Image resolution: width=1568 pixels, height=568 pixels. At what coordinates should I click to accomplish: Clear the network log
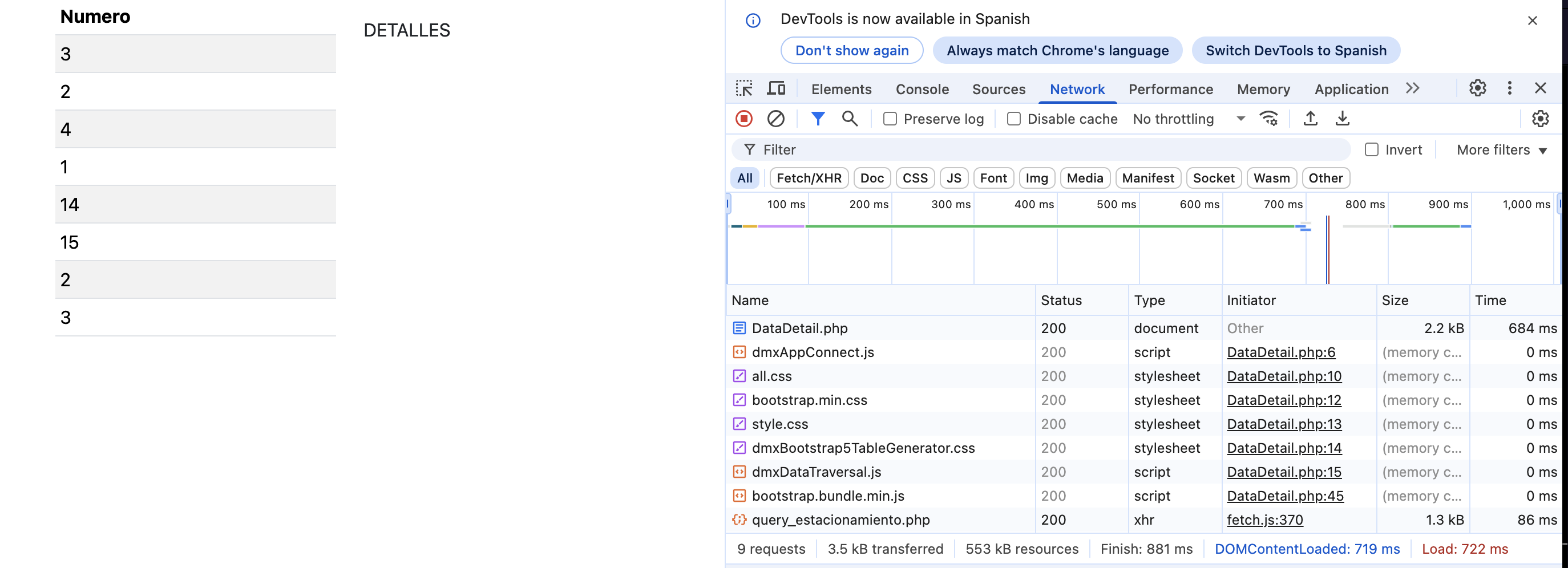coord(775,119)
